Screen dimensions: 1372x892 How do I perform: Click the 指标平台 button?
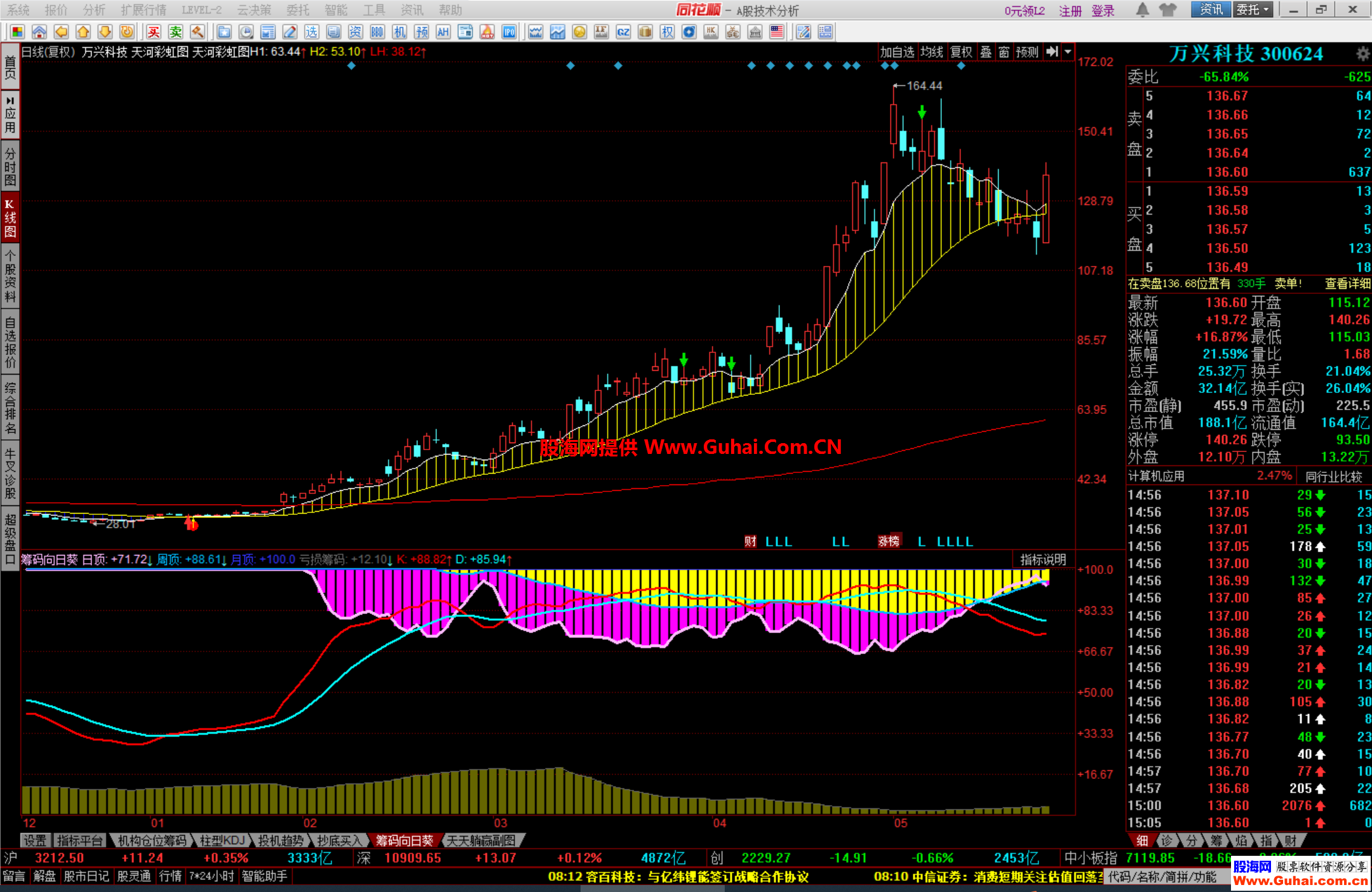point(79,841)
